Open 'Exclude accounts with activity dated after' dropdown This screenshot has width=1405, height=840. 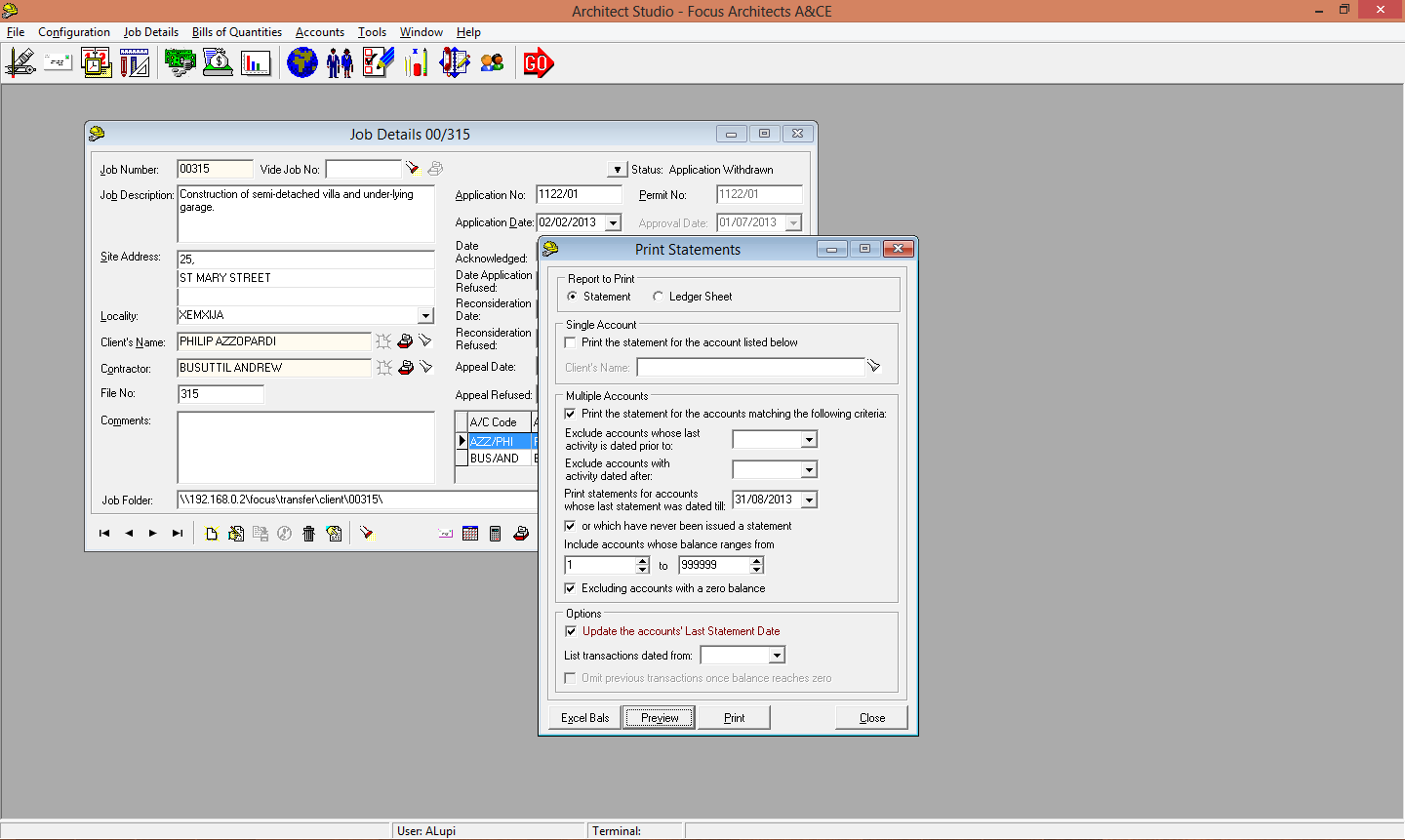coord(809,470)
